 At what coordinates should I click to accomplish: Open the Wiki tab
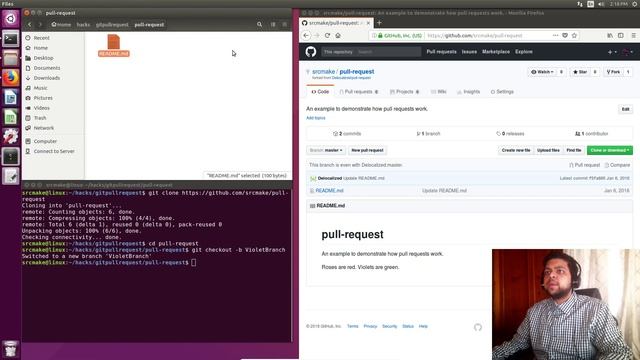pos(439,92)
